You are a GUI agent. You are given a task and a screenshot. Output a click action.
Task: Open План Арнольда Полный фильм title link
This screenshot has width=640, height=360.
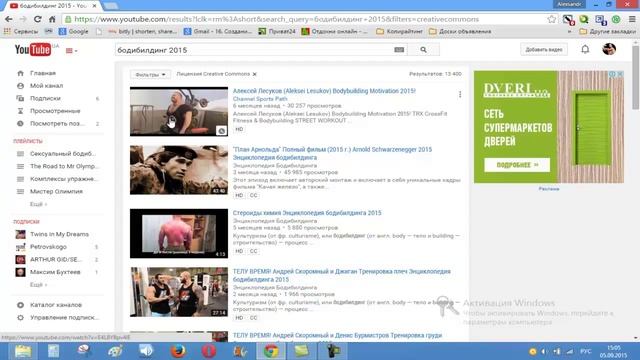click(x=332, y=153)
